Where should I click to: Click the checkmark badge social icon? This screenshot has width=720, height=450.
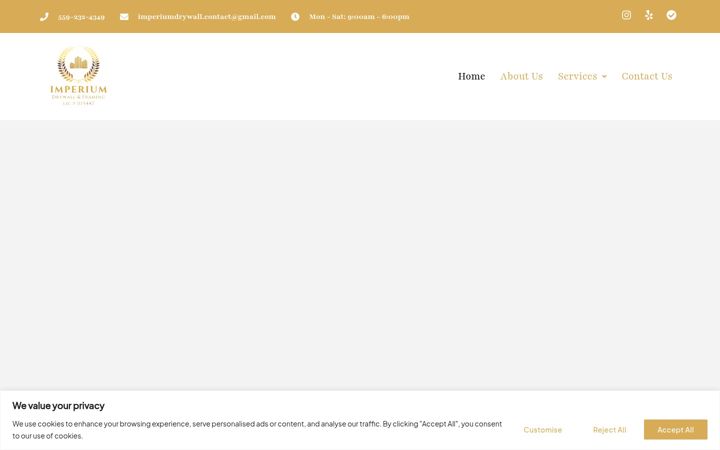[x=671, y=15]
